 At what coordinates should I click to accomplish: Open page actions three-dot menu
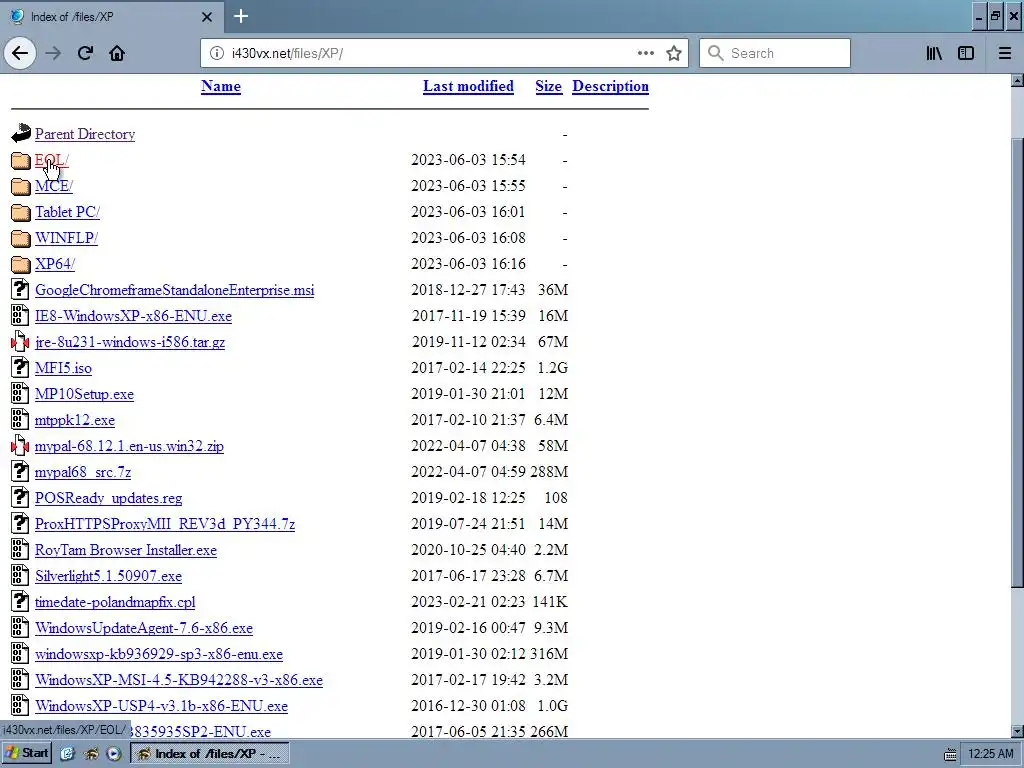coord(646,53)
